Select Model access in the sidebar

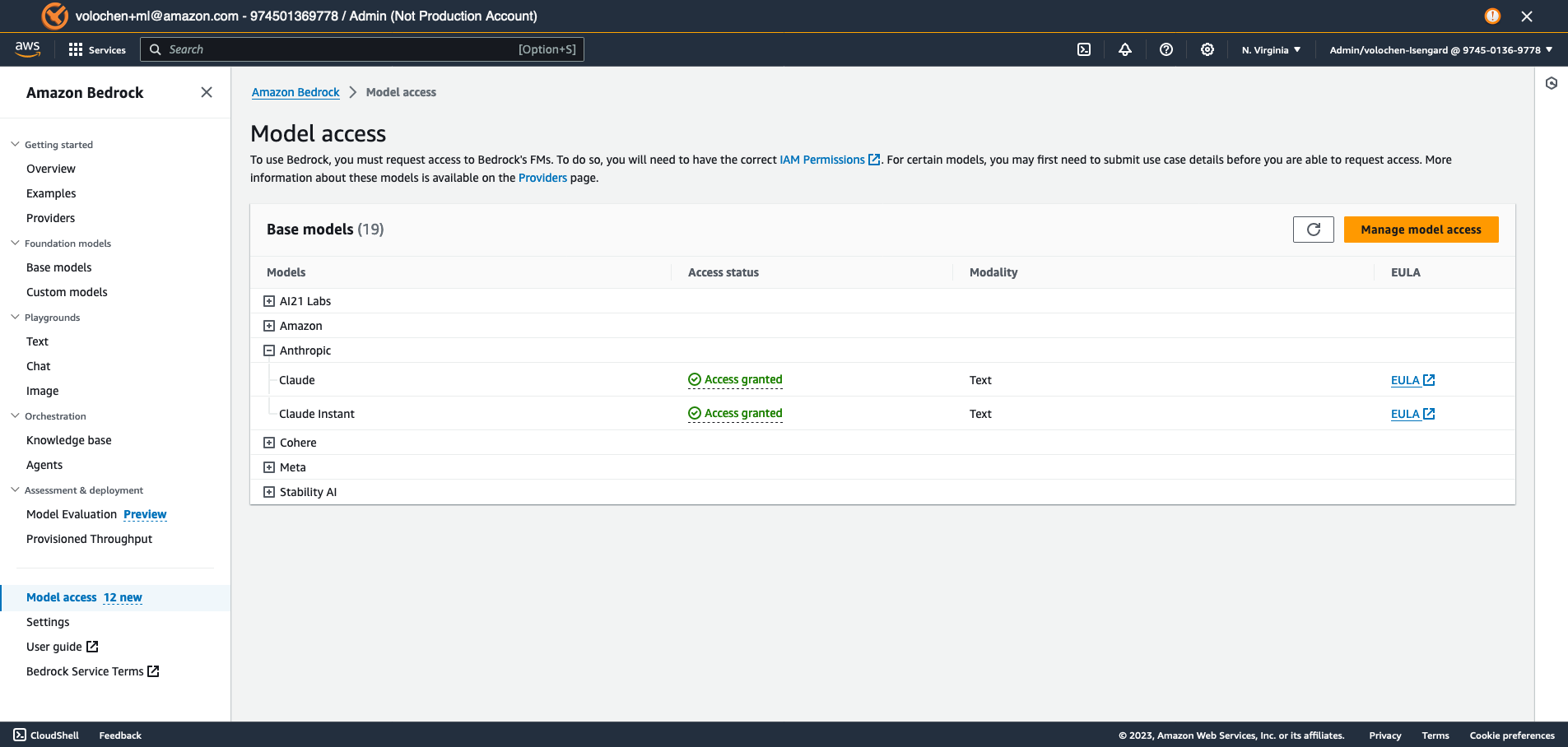click(x=62, y=597)
